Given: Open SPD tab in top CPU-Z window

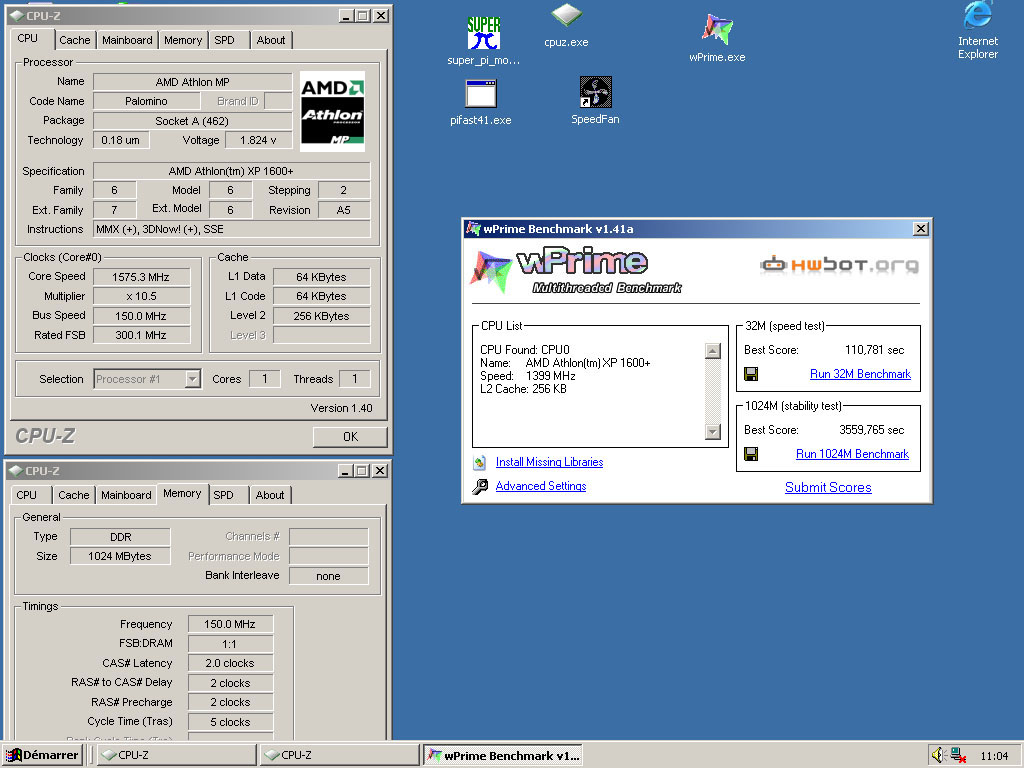Looking at the screenshot, I should pyautogui.click(x=224, y=40).
